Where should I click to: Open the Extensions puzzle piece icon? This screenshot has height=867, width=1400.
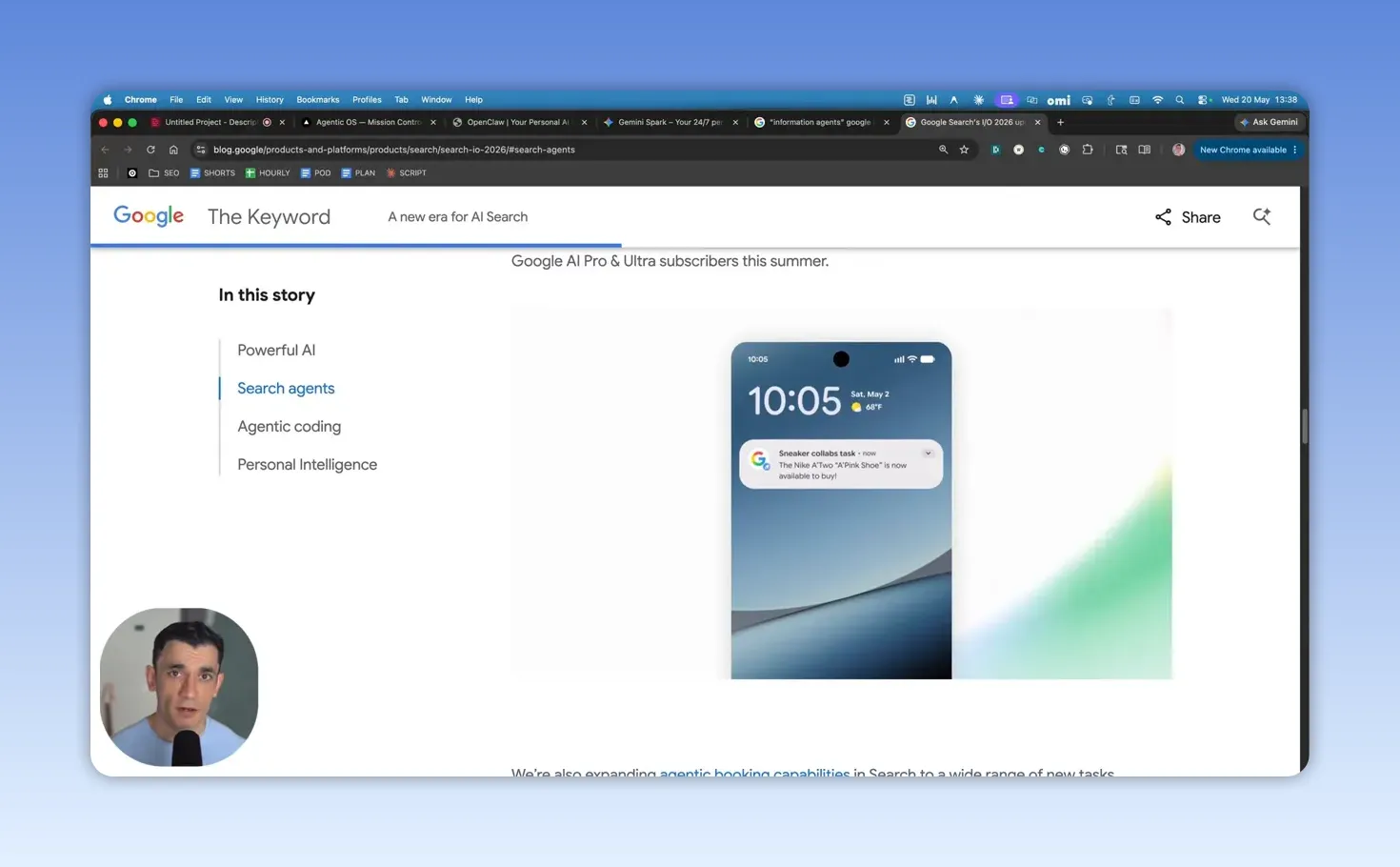click(1088, 150)
